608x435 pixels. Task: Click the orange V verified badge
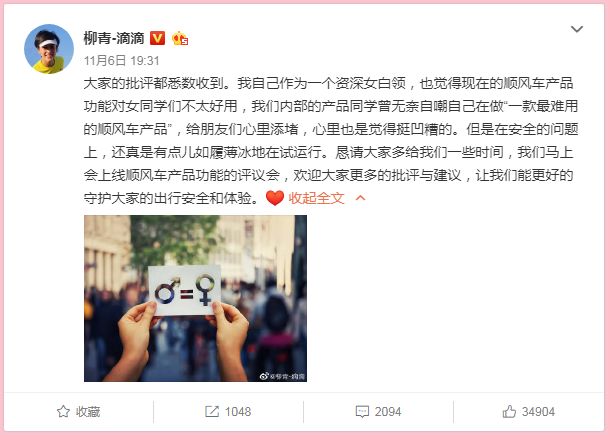157,38
